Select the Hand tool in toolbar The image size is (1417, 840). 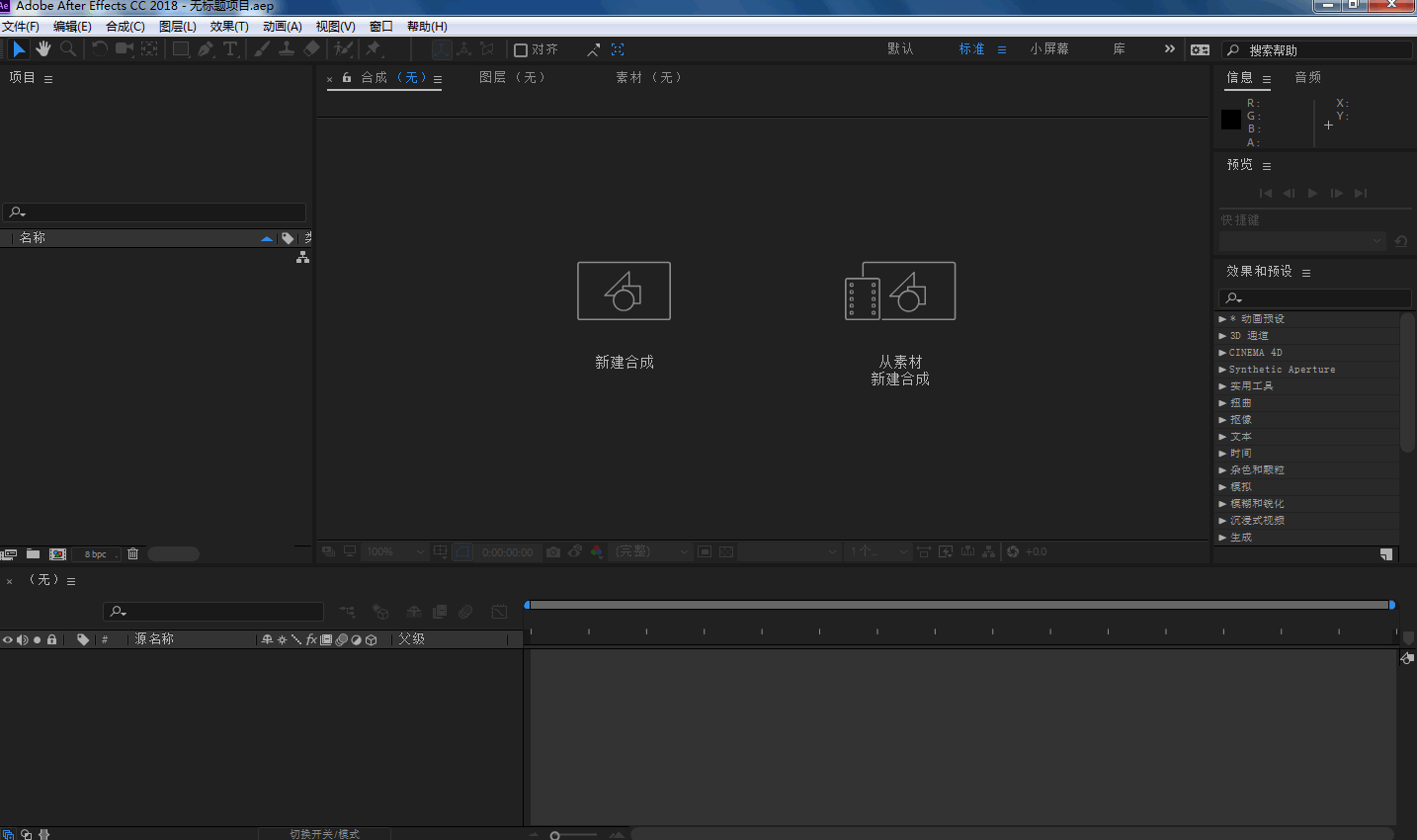43,48
